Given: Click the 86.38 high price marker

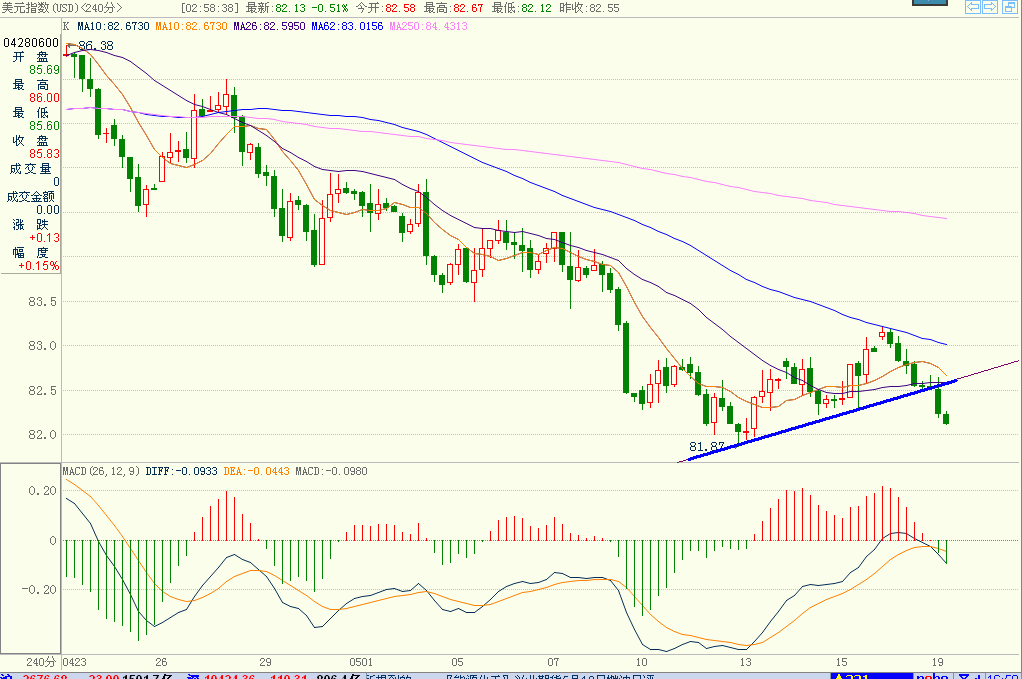Looking at the screenshot, I should pyautogui.click(x=96, y=46).
